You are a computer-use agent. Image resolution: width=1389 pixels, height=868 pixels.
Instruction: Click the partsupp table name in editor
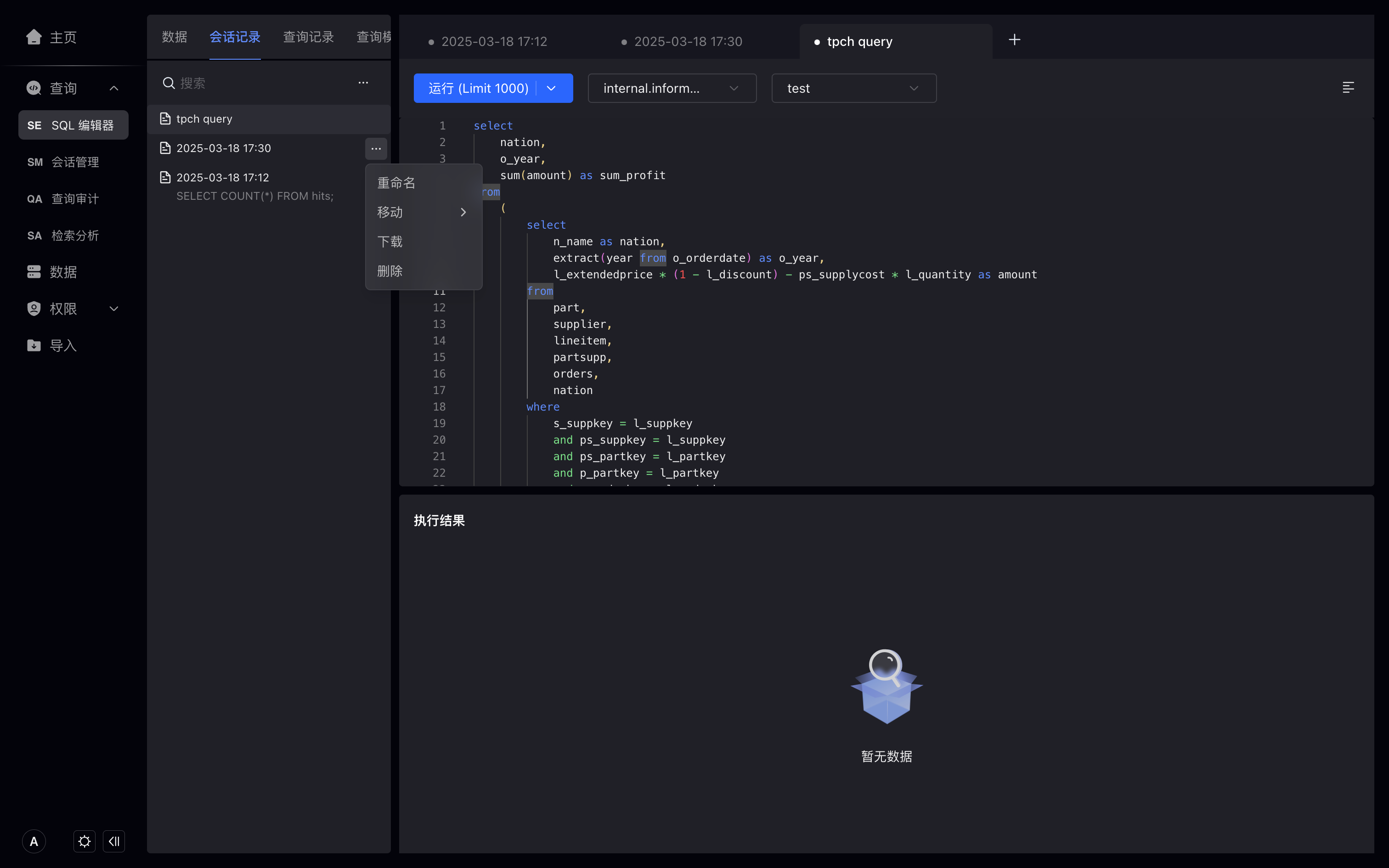click(580, 358)
